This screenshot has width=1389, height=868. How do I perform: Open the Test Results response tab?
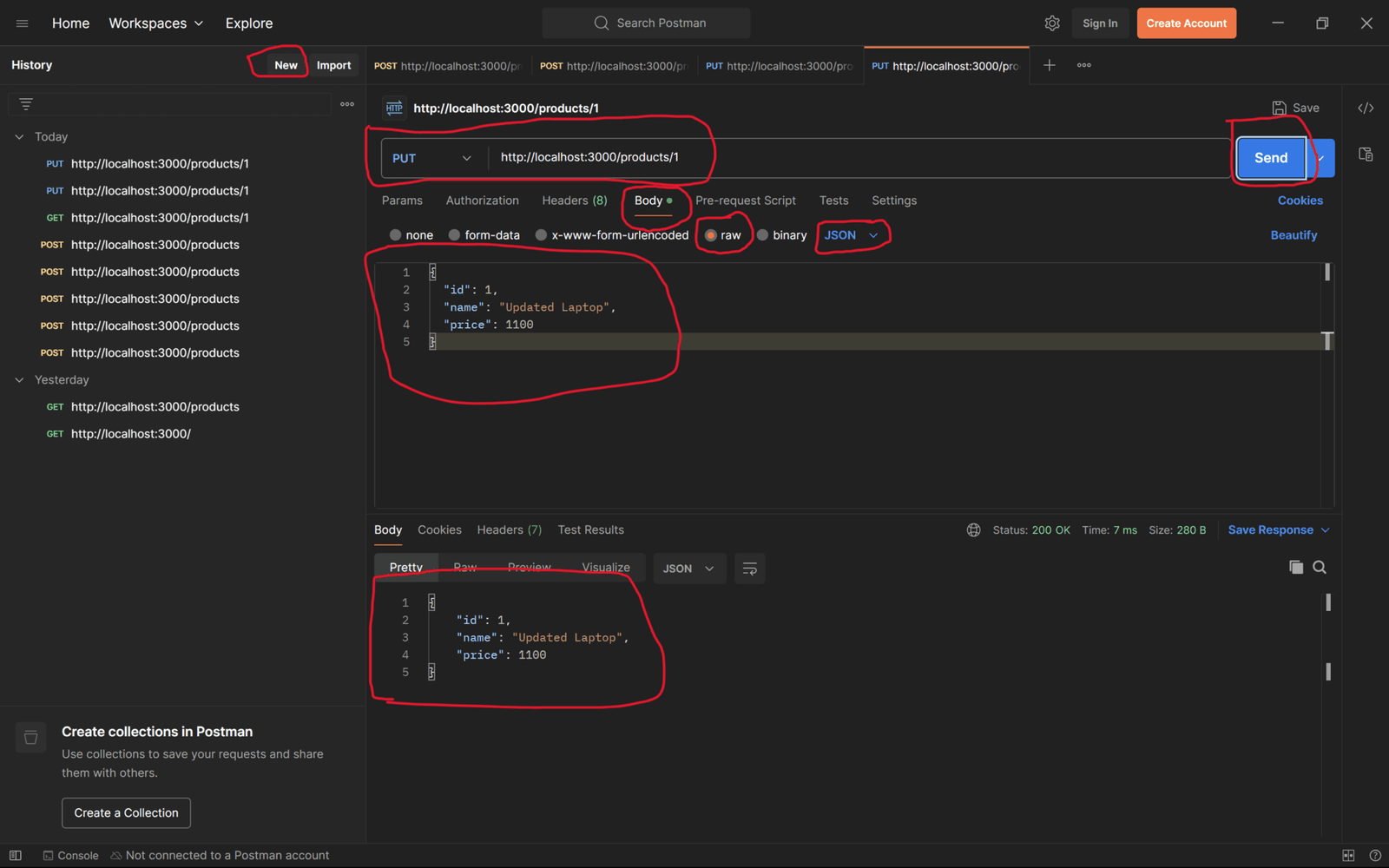(590, 529)
